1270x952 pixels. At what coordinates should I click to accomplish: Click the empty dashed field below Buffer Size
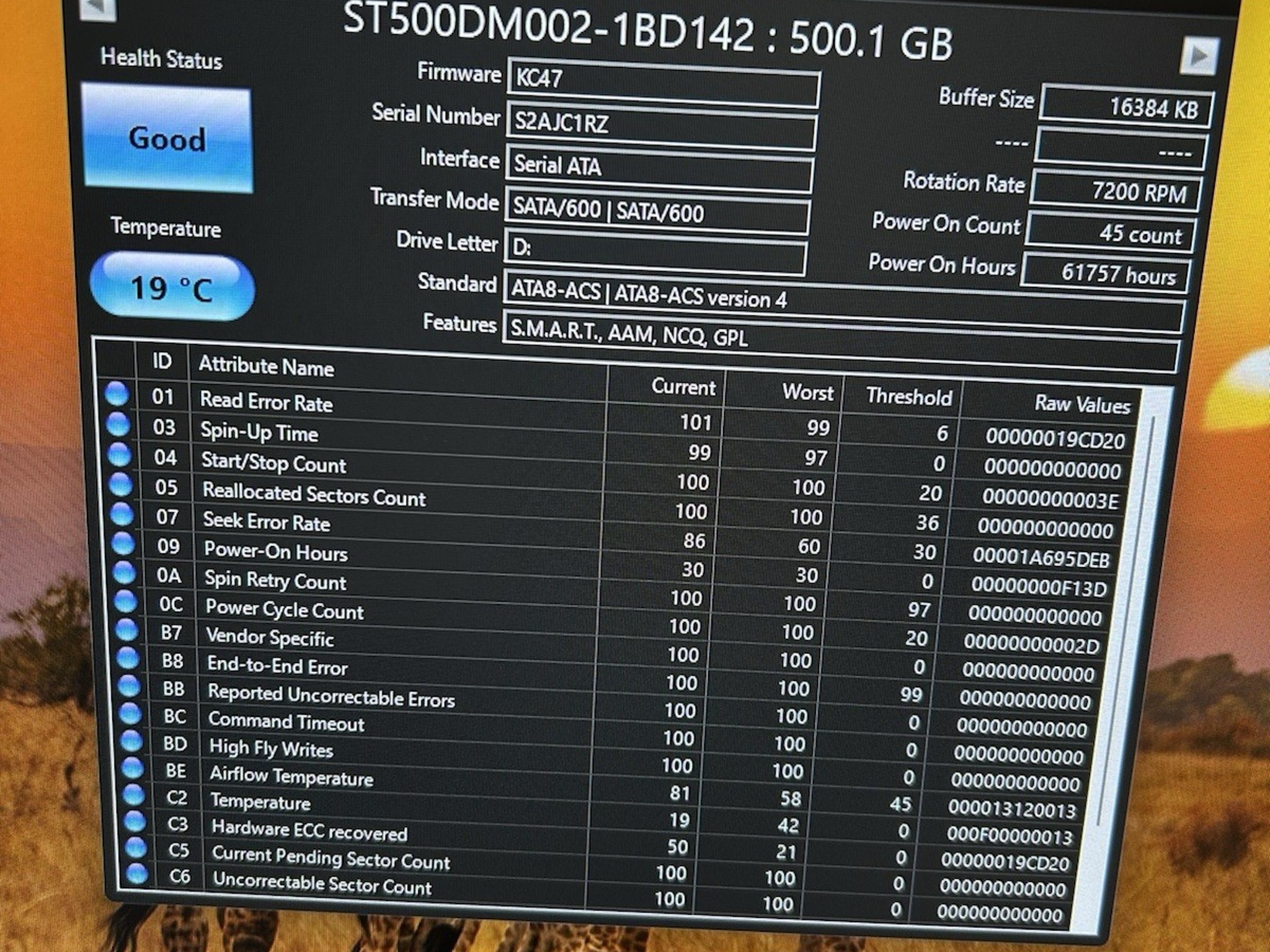(1121, 149)
